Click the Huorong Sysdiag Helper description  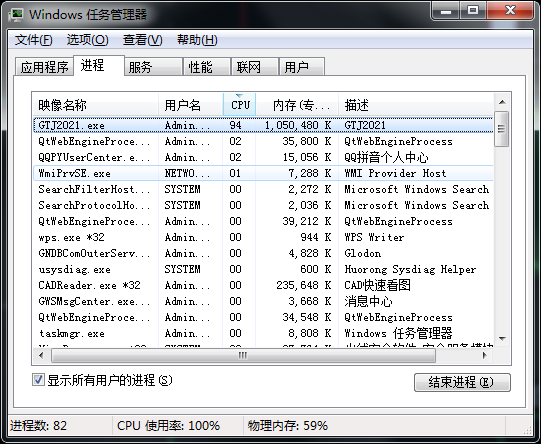pyautogui.click(x=410, y=269)
